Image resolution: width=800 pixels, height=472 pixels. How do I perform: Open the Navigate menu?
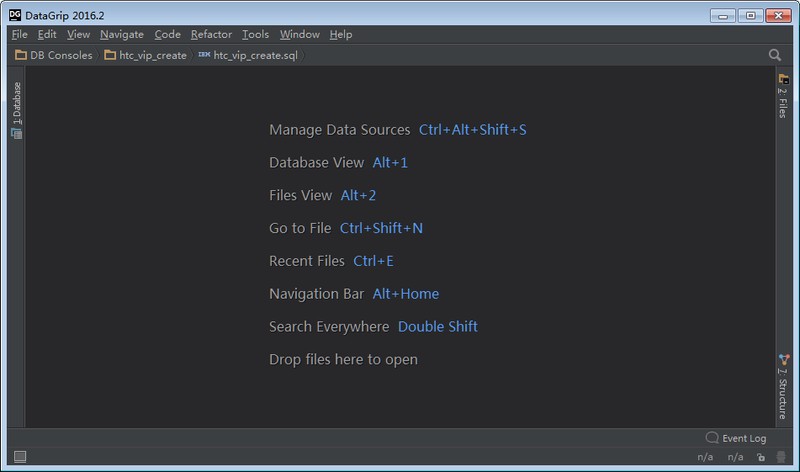[121, 34]
